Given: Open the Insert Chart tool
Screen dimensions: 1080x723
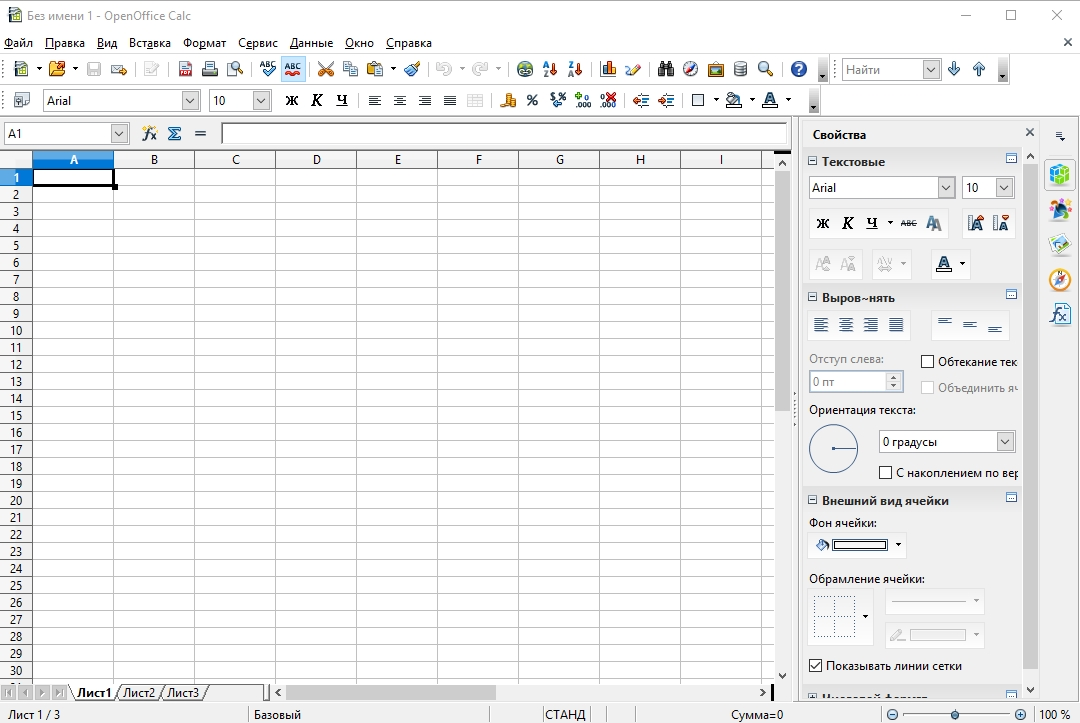Looking at the screenshot, I should (x=608, y=69).
